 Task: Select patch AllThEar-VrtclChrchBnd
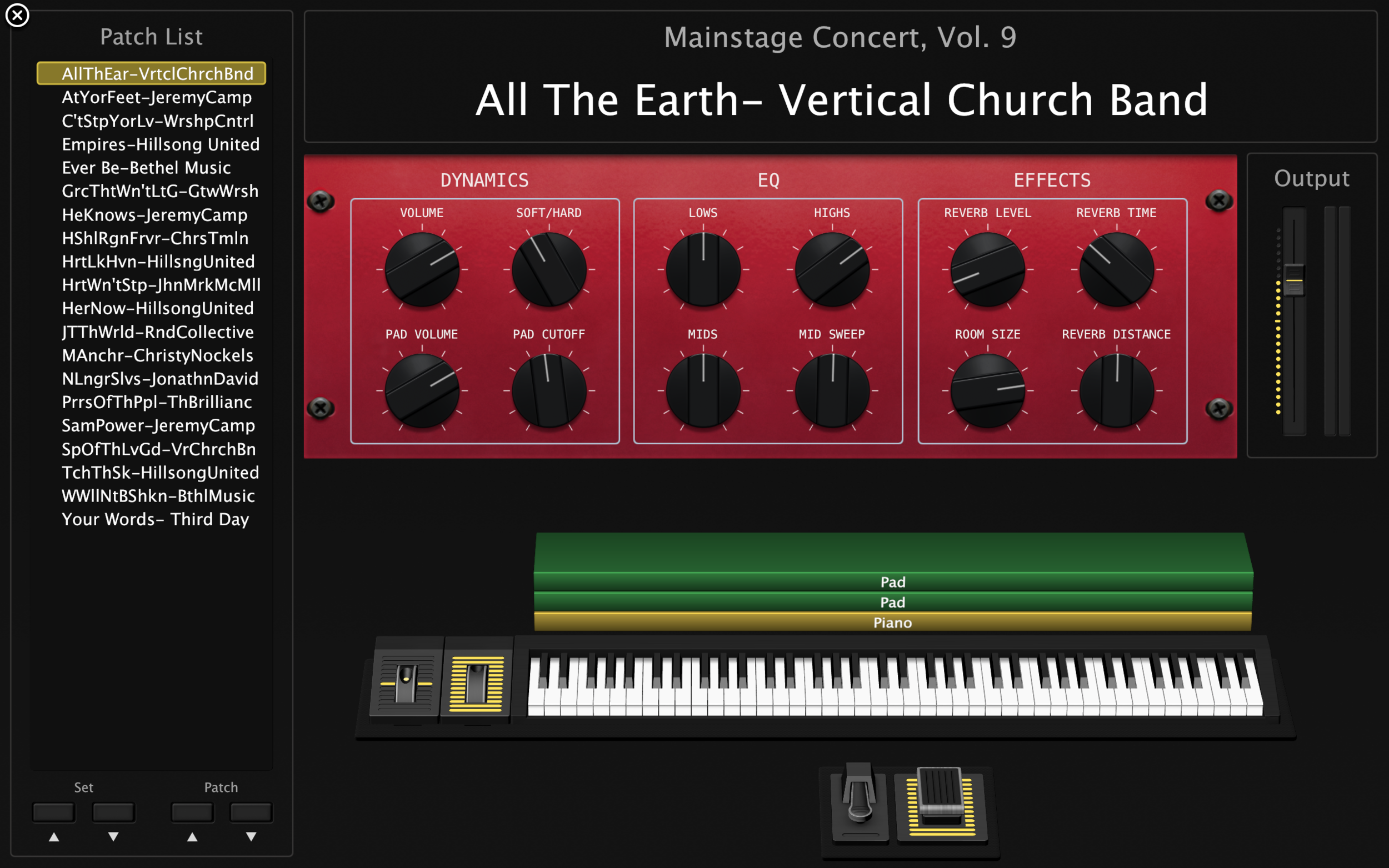[152, 73]
